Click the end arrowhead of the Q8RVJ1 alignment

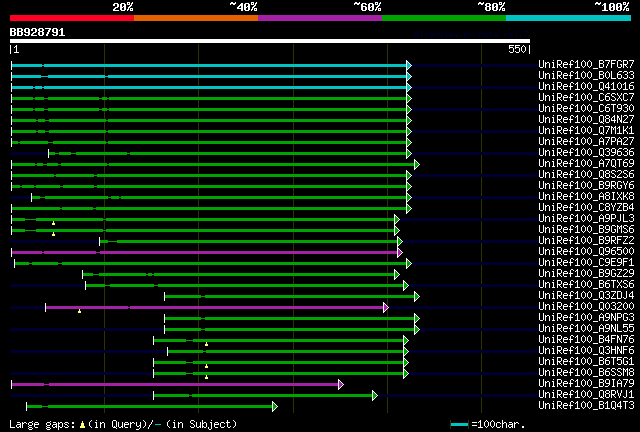(375, 395)
